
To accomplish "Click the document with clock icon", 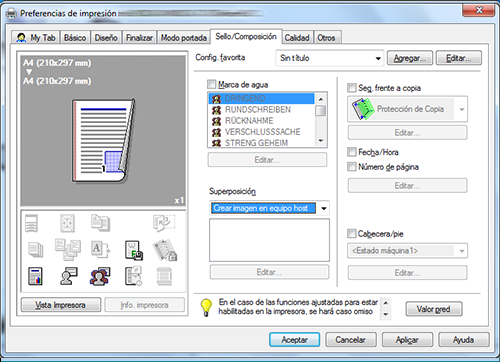I will pos(133,276).
